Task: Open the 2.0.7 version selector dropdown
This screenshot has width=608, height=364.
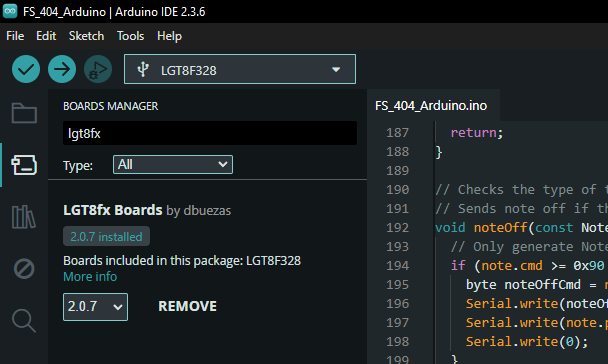Action: (x=95, y=307)
